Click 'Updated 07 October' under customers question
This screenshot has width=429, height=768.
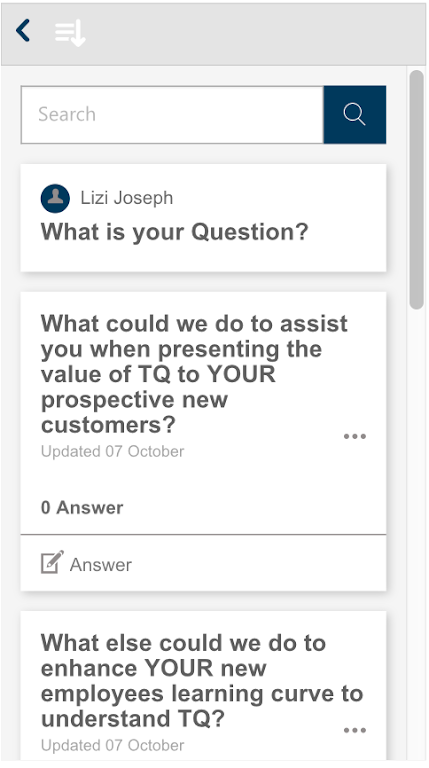(113, 451)
